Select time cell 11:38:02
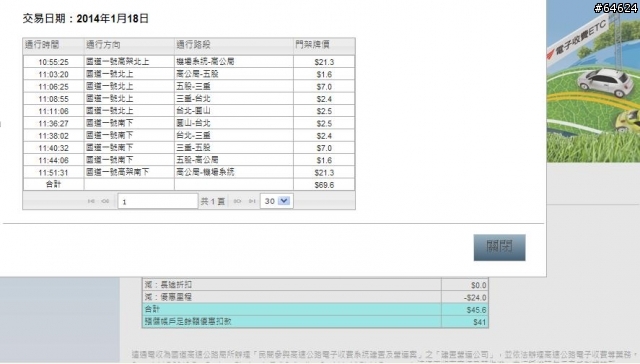 (53, 135)
